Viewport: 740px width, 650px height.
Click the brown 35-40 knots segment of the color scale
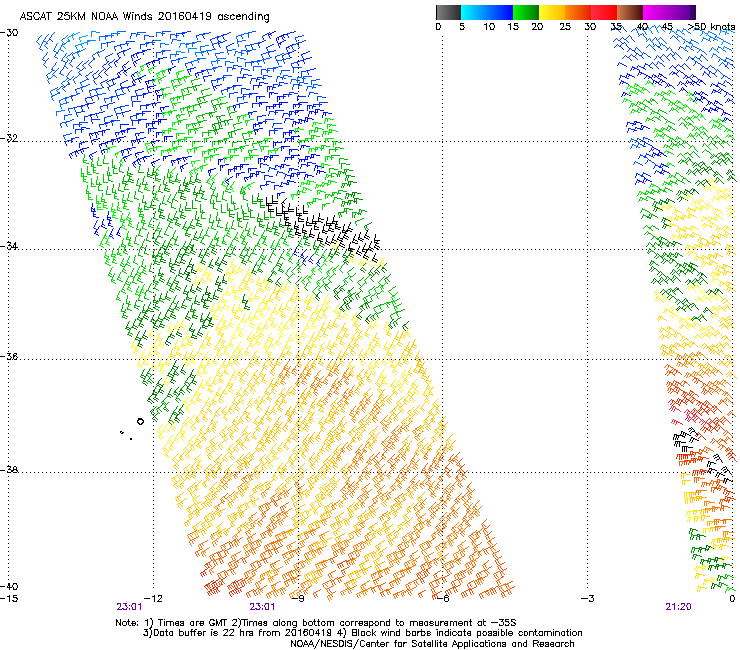pos(630,12)
